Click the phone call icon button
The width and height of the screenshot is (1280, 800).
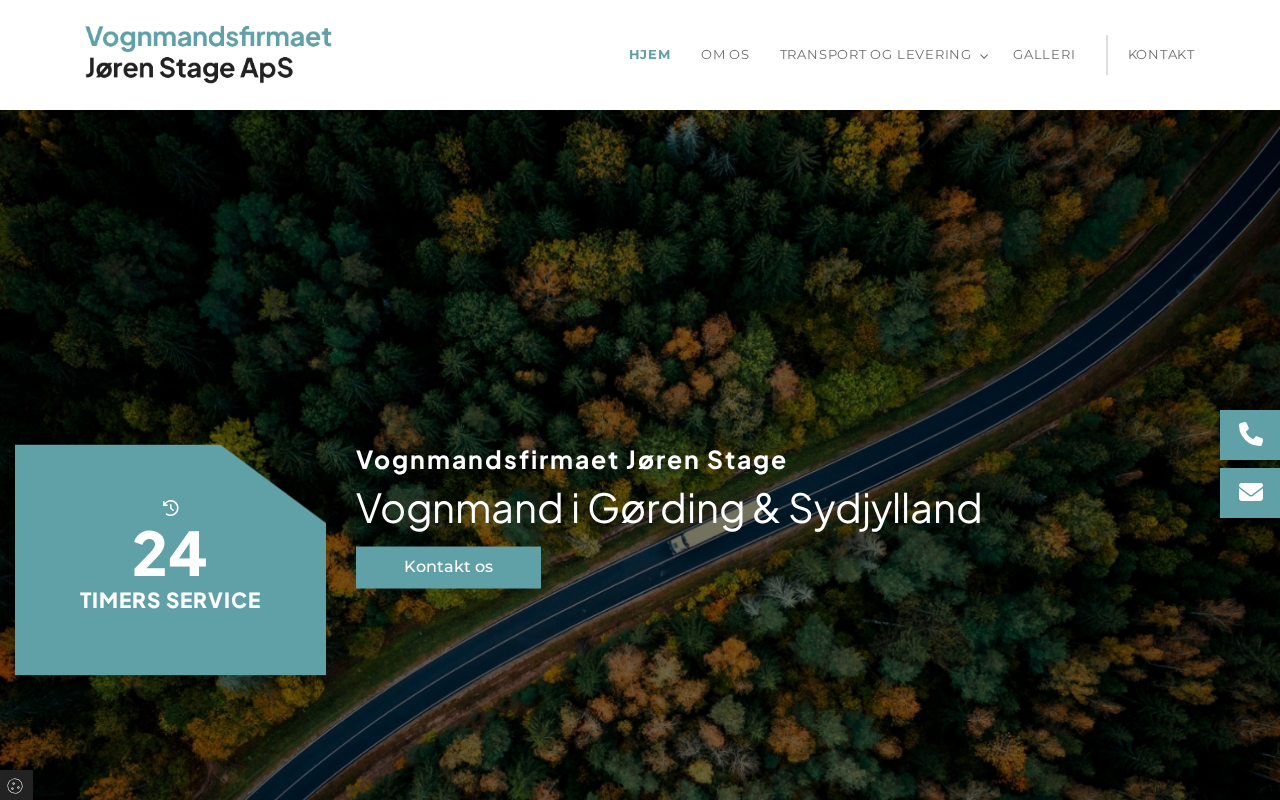[1250, 435]
